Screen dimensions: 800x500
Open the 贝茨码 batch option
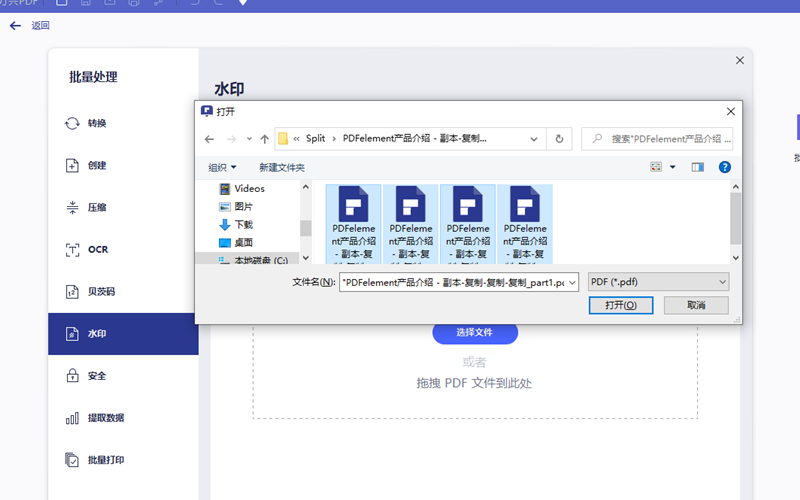(123, 292)
